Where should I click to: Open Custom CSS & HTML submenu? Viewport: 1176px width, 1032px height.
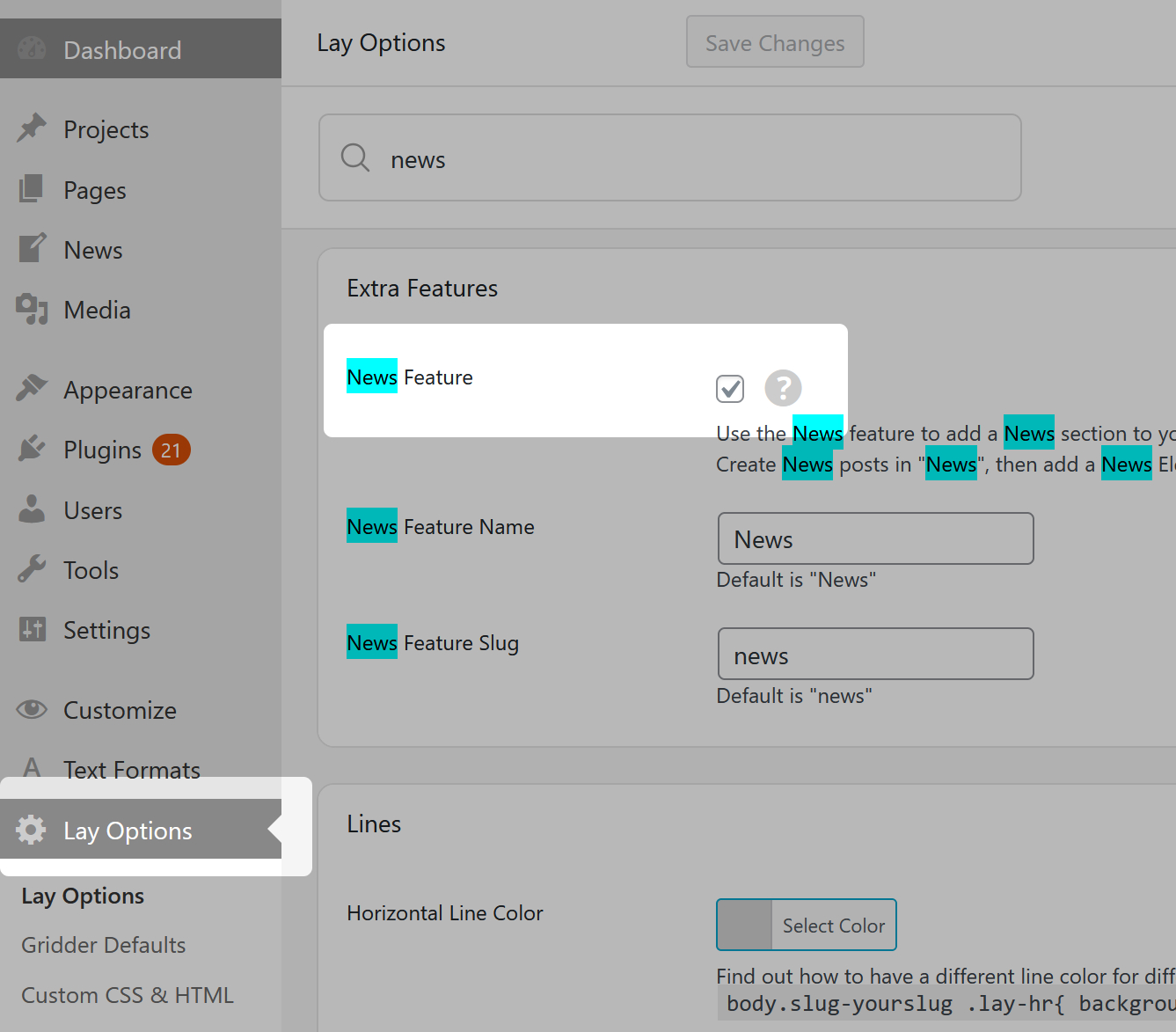pos(128,995)
